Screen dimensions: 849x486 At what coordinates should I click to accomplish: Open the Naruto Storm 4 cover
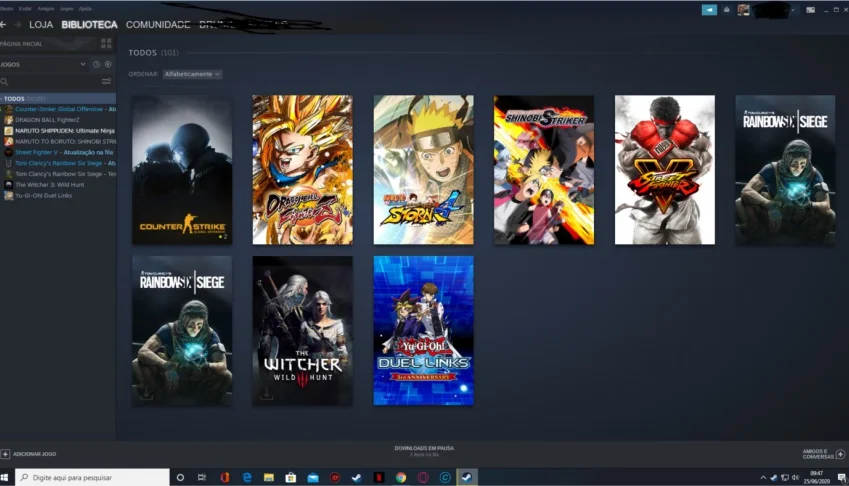(x=423, y=170)
